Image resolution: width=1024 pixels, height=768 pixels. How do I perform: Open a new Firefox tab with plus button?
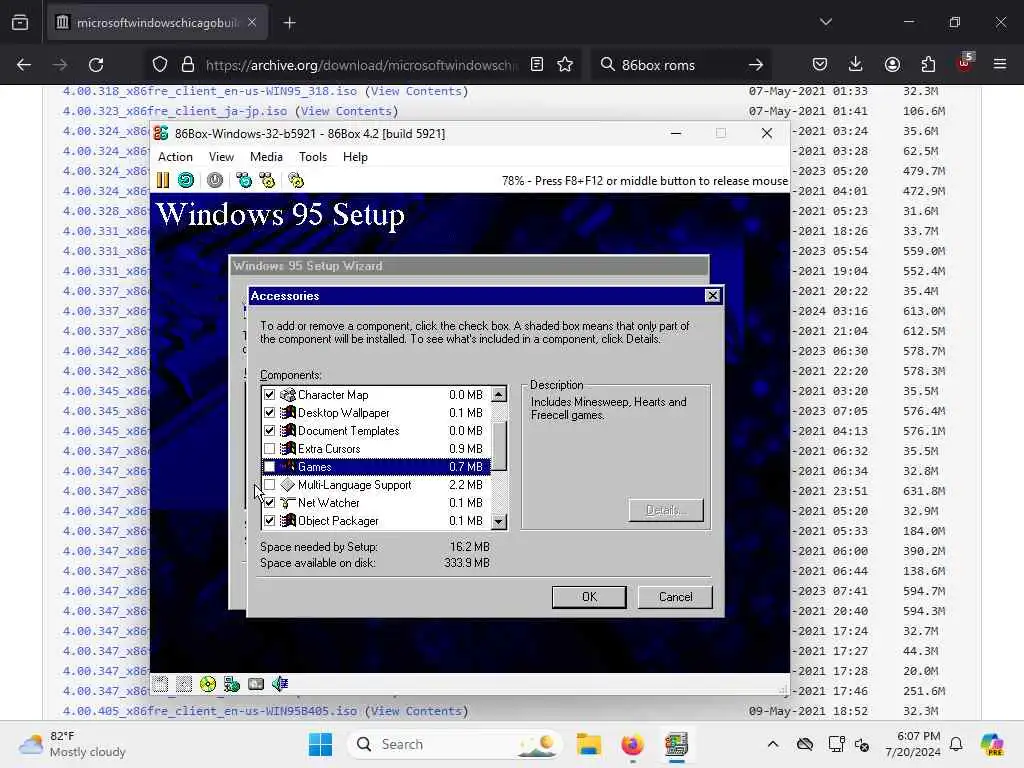[289, 23]
